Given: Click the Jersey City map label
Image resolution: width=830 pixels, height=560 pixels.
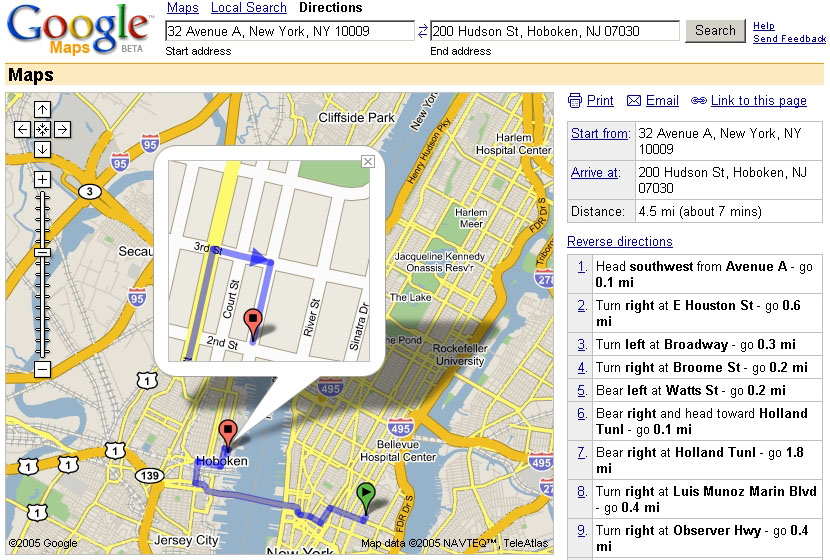Looking at the screenshot, I should pos(186,540).
